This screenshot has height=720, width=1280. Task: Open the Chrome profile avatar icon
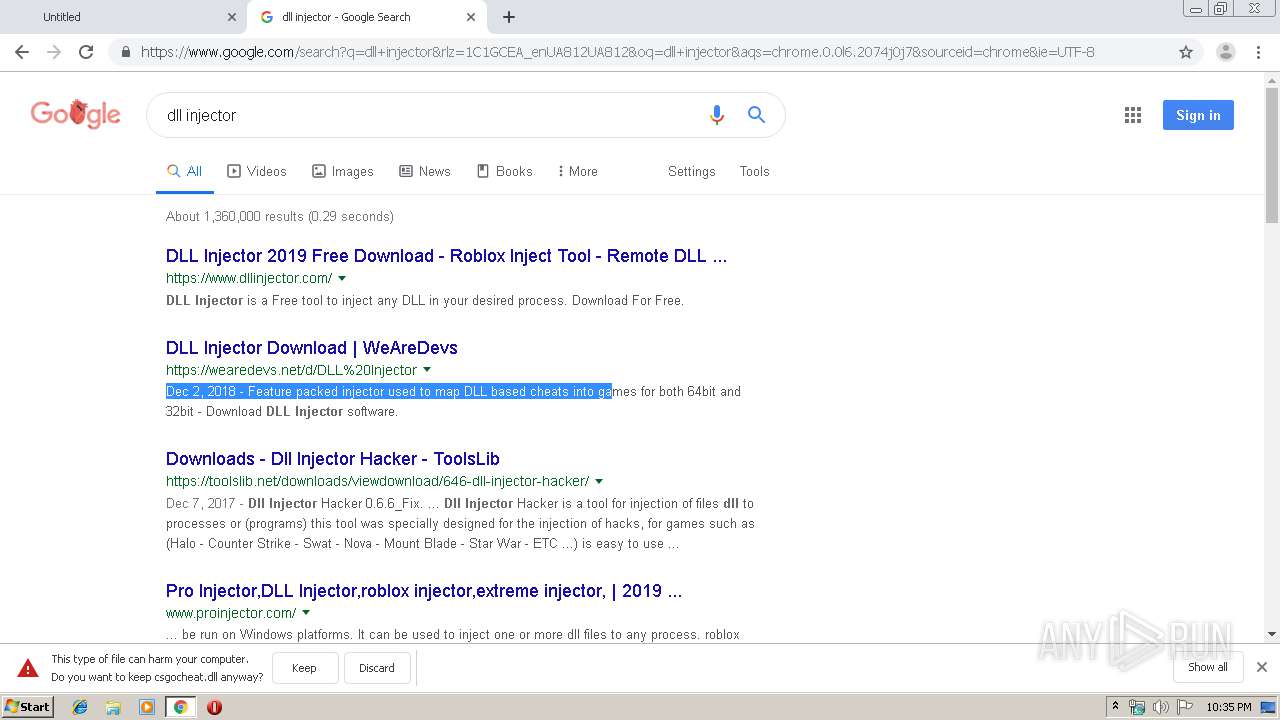coord(1225,52)
